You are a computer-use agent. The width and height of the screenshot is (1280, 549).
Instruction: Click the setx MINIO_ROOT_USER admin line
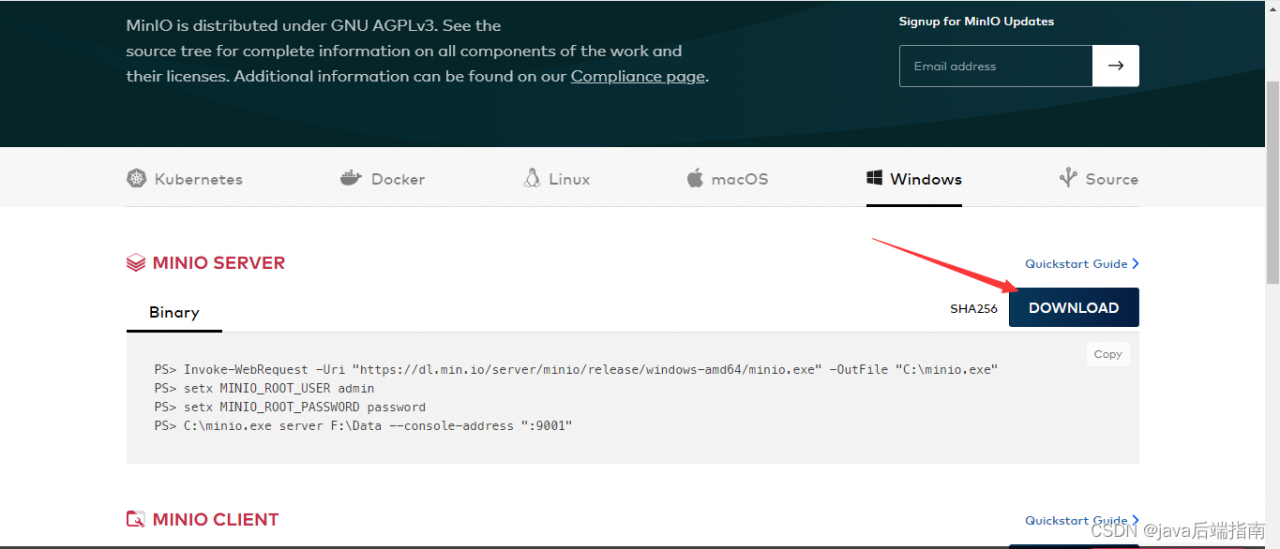[x=264, y=388]
